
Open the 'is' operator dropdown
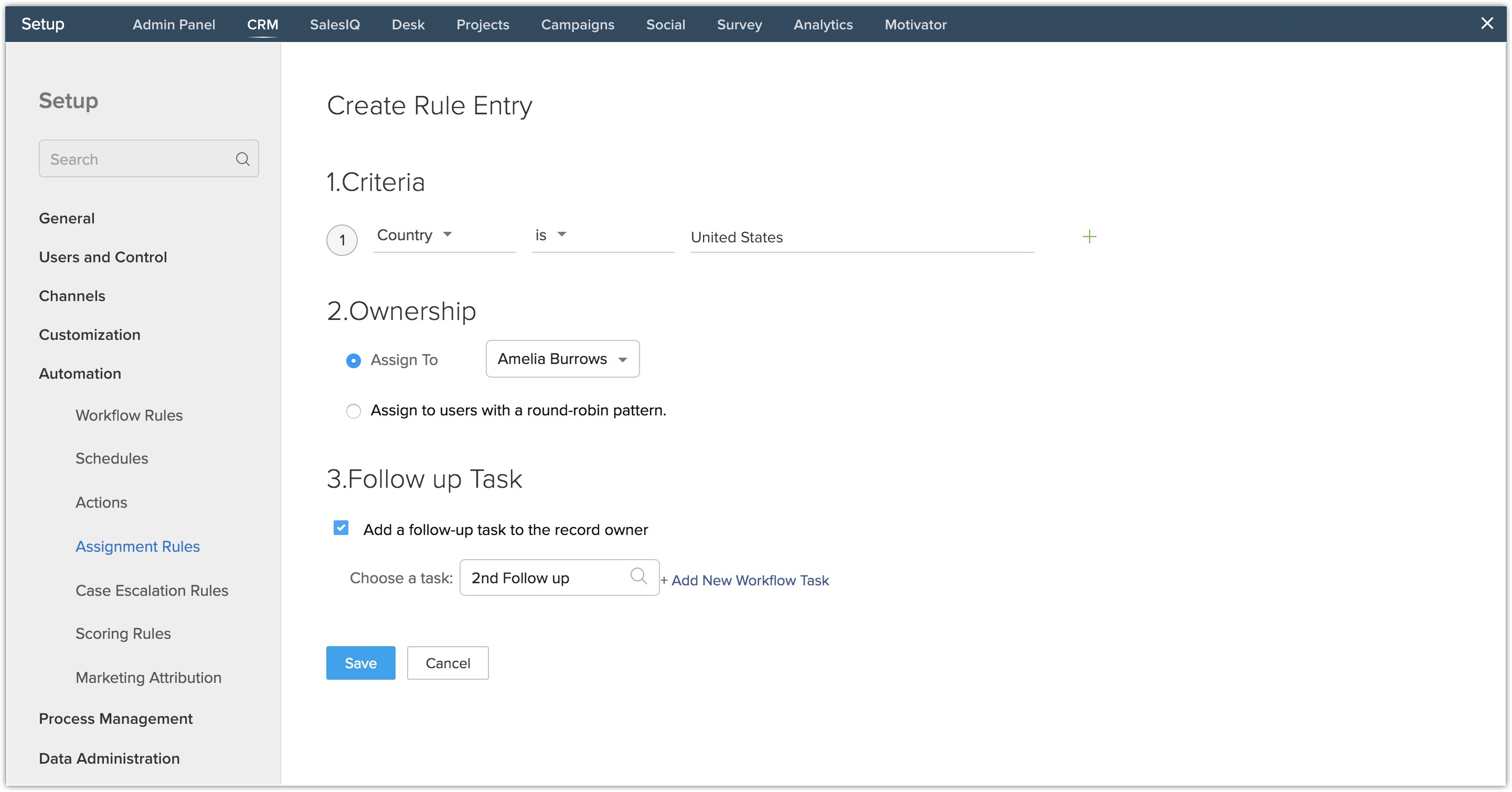click(603, 236)
